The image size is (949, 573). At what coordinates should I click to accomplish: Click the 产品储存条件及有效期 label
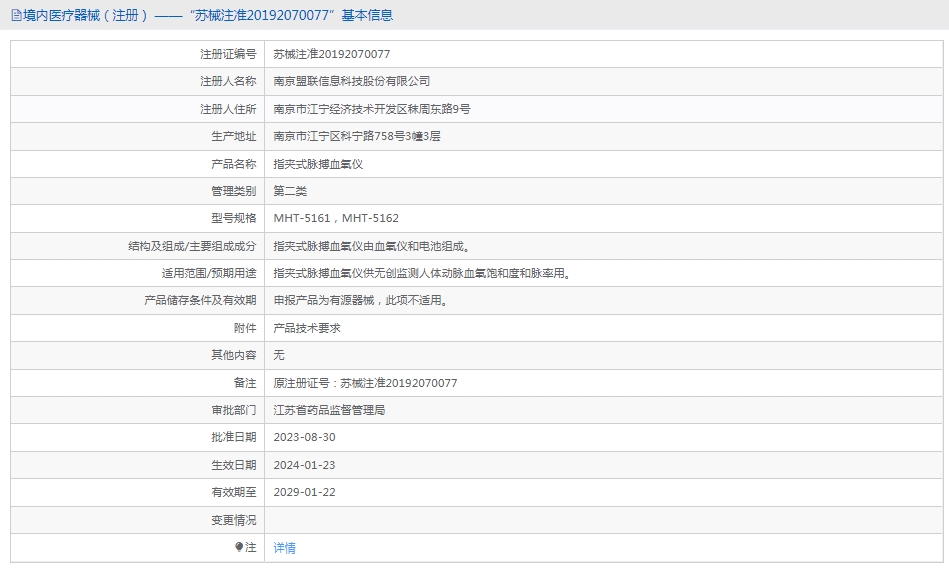click(200, 300)
